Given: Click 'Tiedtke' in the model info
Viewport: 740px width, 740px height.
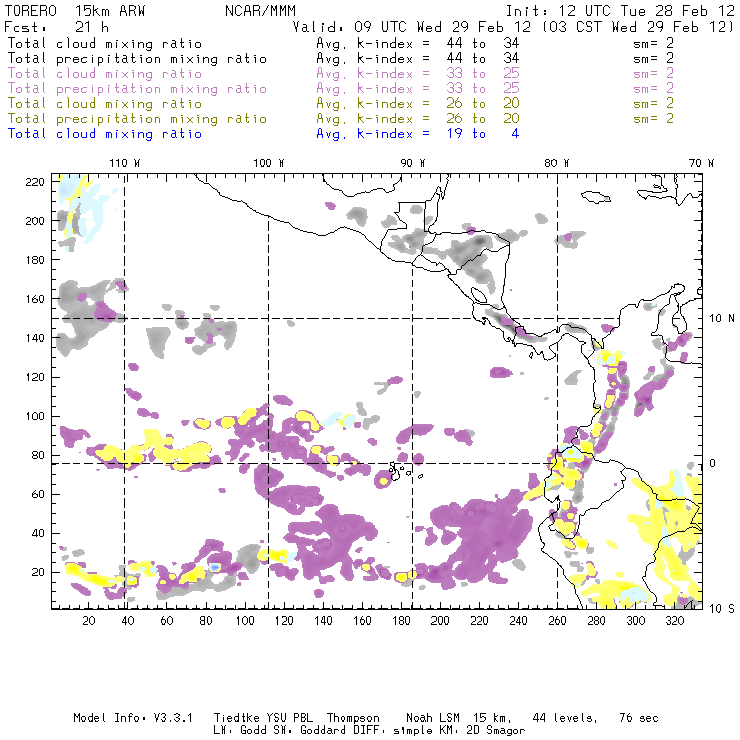Looking at the screenshot, I should pyautogui.click(x=237, y=718).
